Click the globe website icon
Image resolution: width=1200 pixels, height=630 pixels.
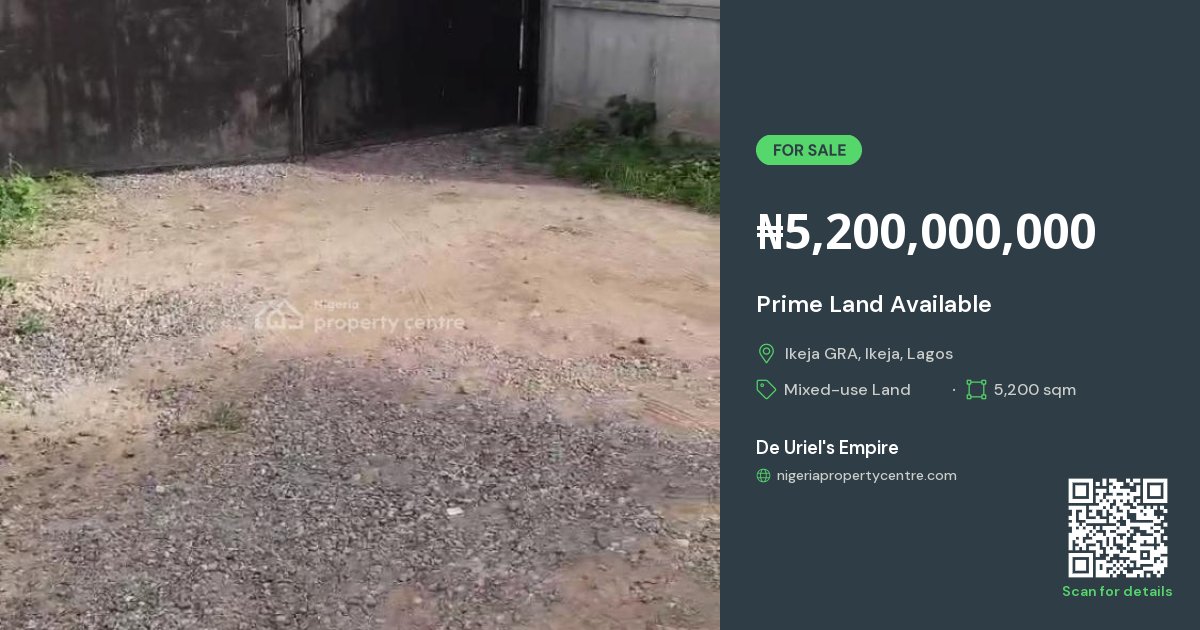[x=763, y=476]
